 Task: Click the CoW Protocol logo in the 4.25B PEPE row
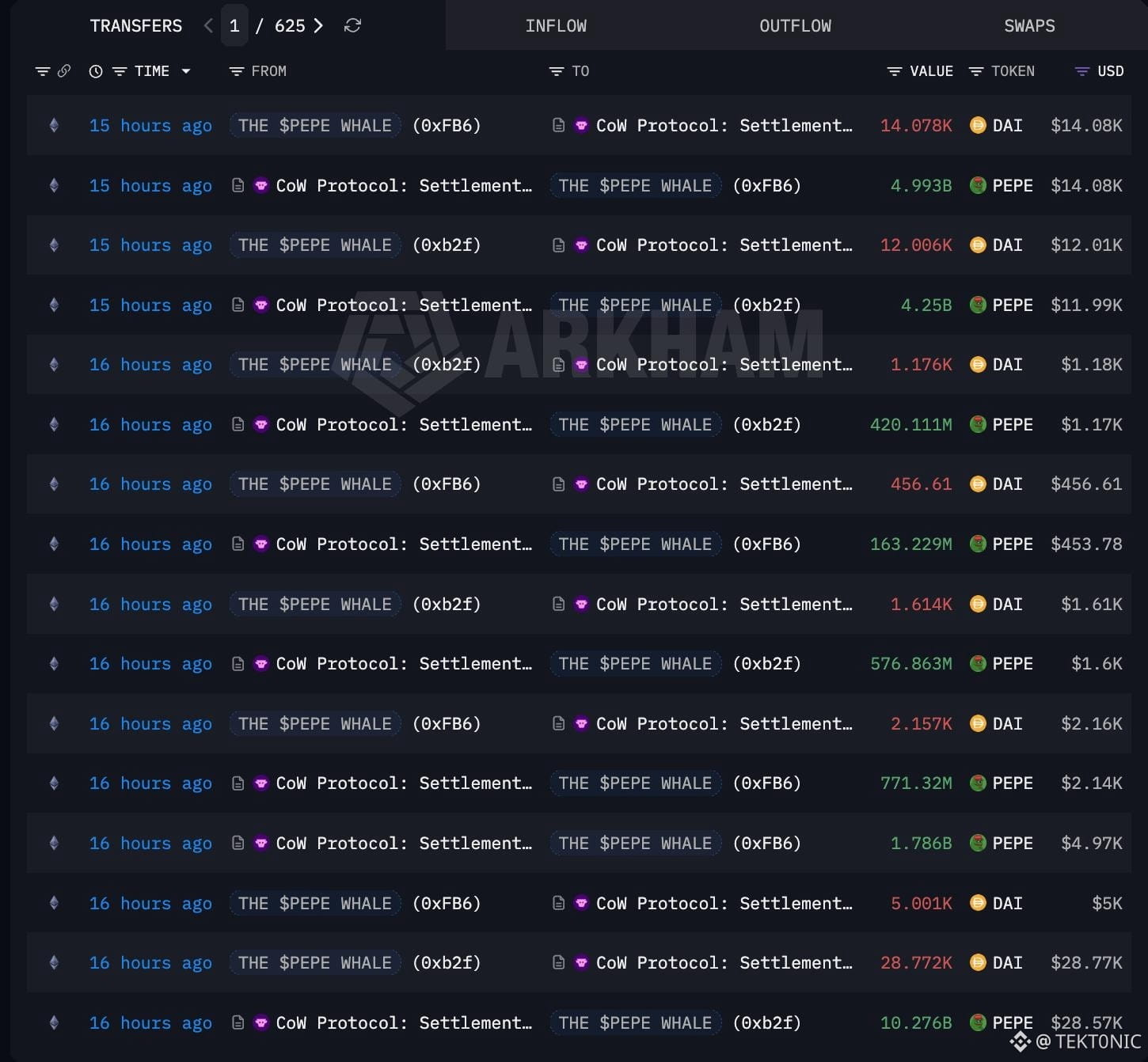pos(261,305)
